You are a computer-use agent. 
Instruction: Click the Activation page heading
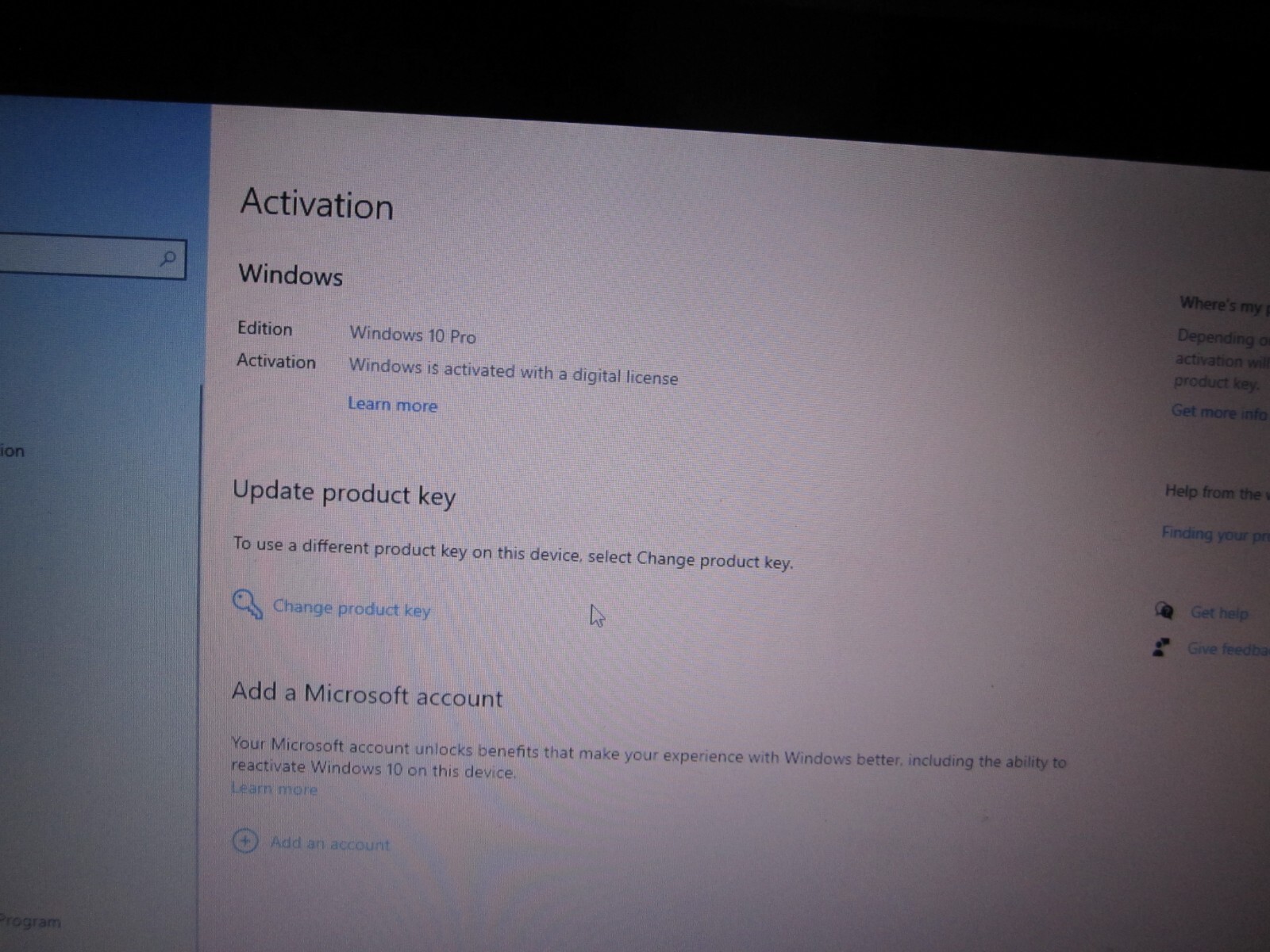point(317,204)
